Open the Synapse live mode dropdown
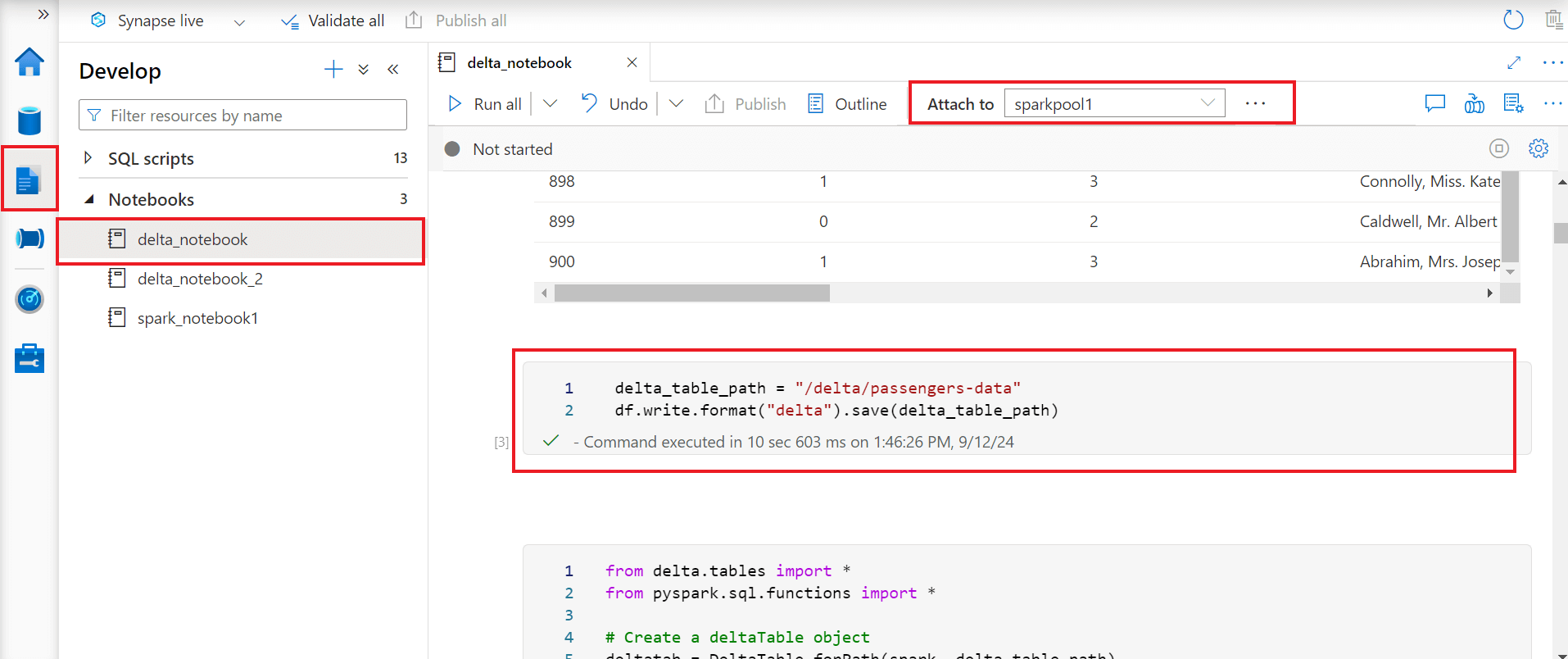This screenshot has height=659, width=1568. 239,22
